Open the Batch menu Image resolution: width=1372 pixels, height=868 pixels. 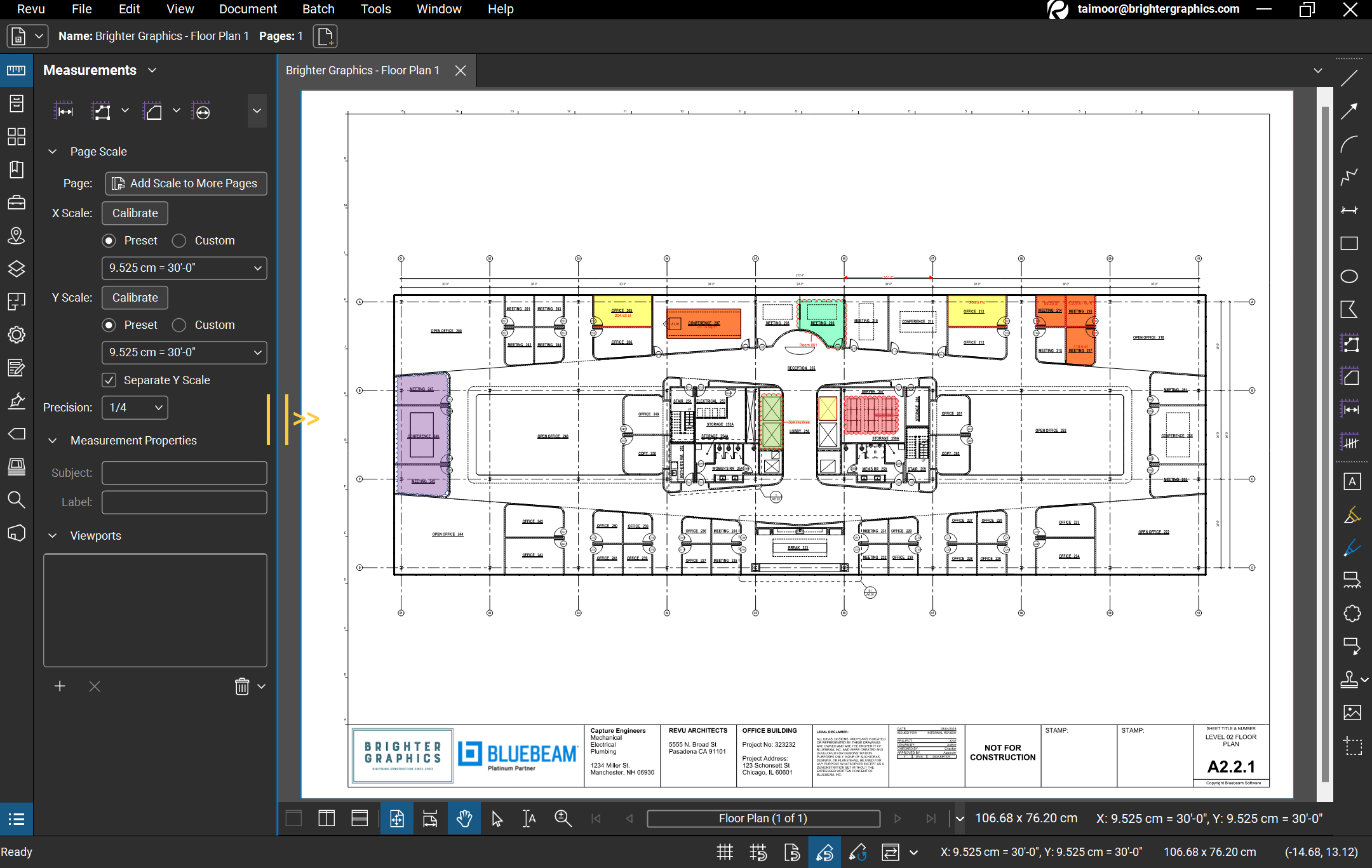pyautogui.click(x=318, y=9)
